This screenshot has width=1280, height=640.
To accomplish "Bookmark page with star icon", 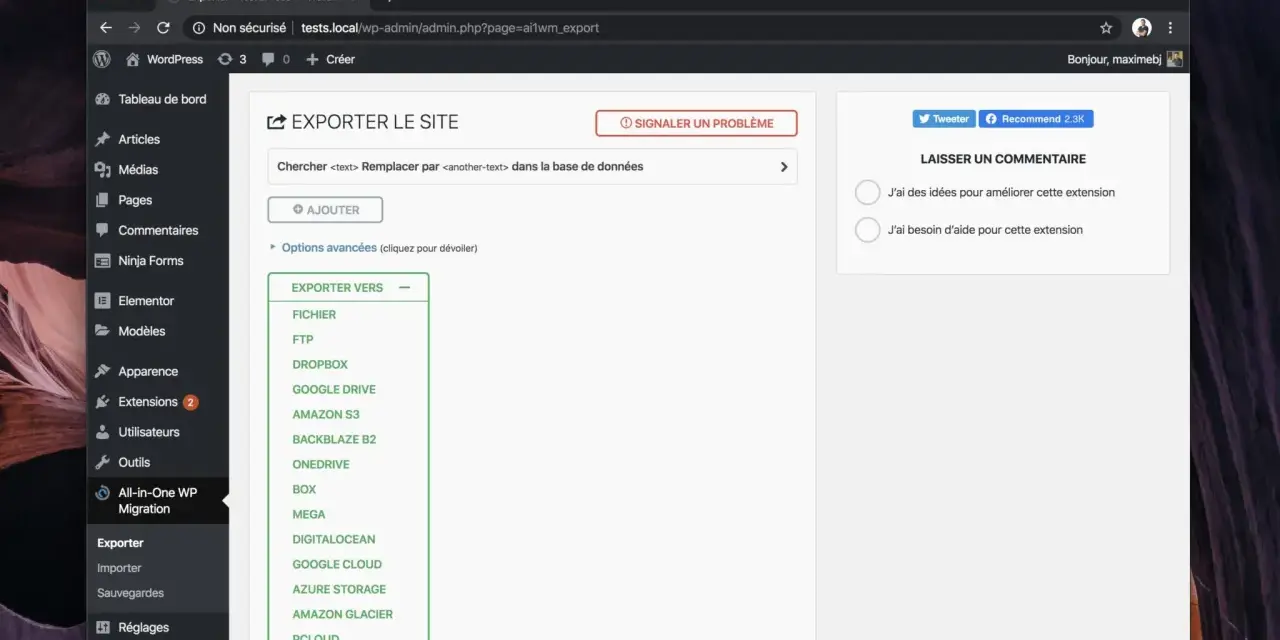I will 1106,28.
